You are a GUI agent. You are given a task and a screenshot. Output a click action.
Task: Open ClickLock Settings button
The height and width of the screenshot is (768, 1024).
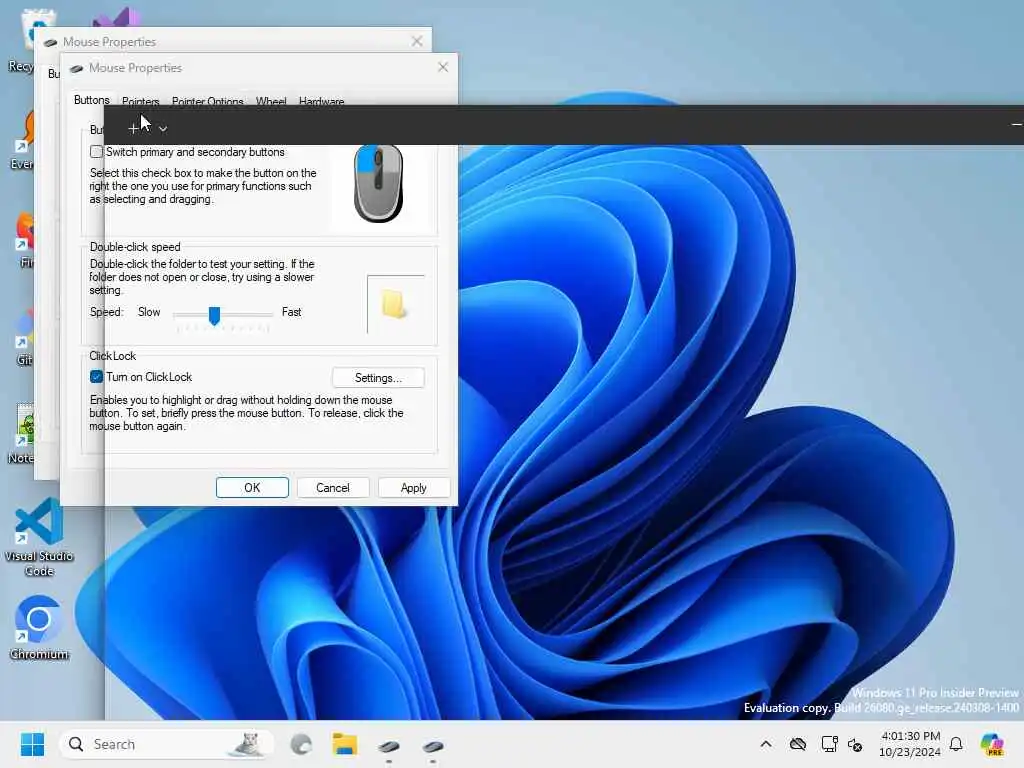378,378
